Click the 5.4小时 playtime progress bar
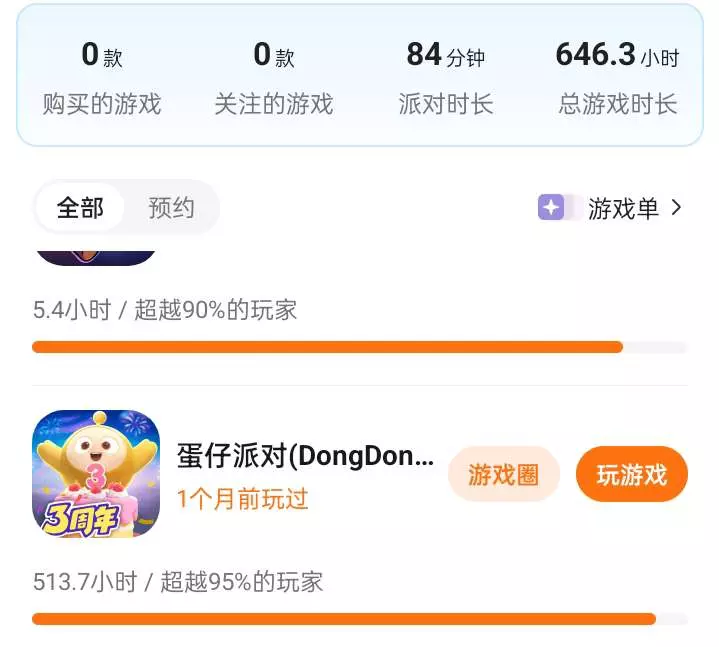The width and height of the screenshot is (719, 647). coord(360,347)
